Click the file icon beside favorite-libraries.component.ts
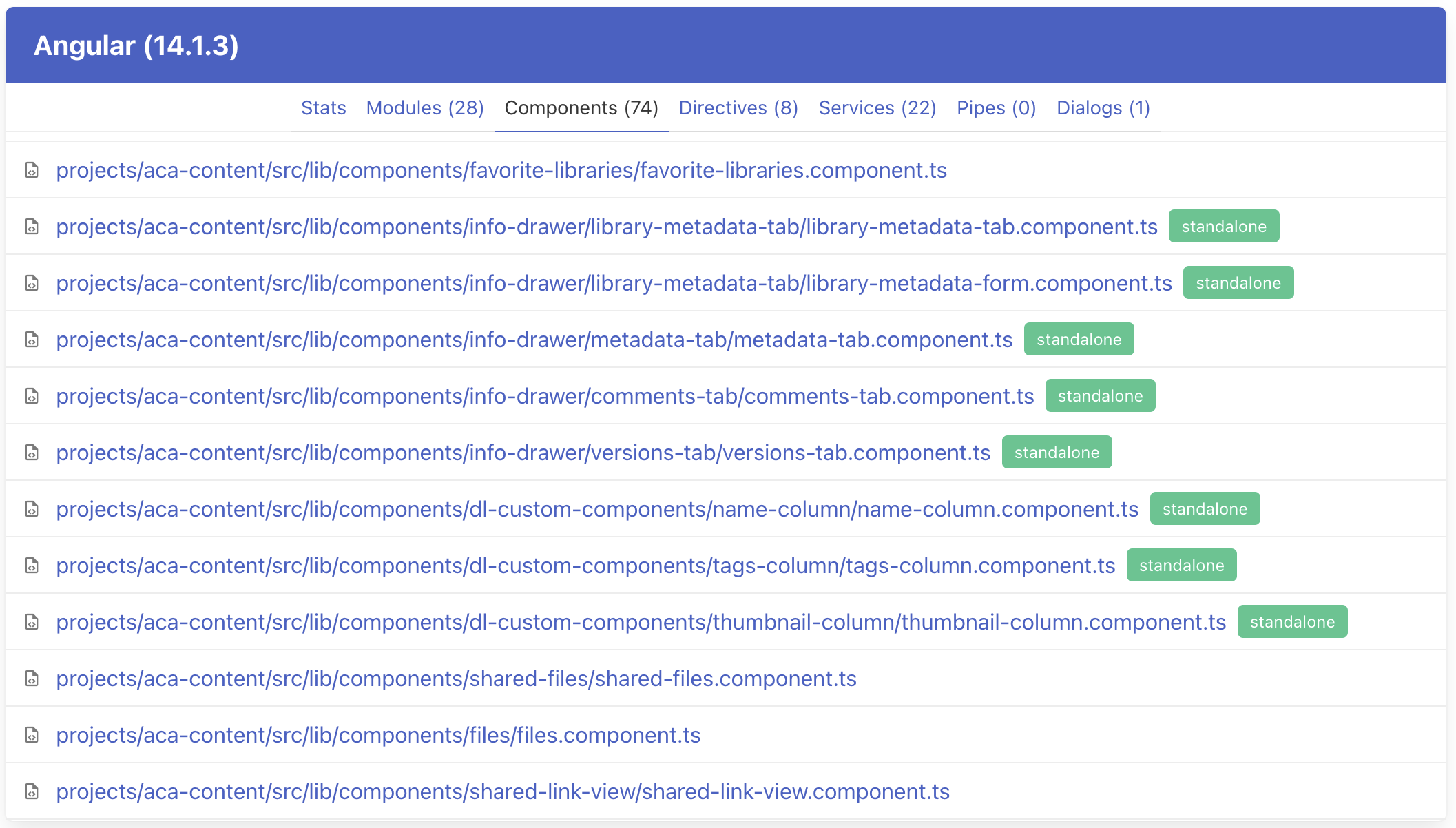 tap(32, 169)
